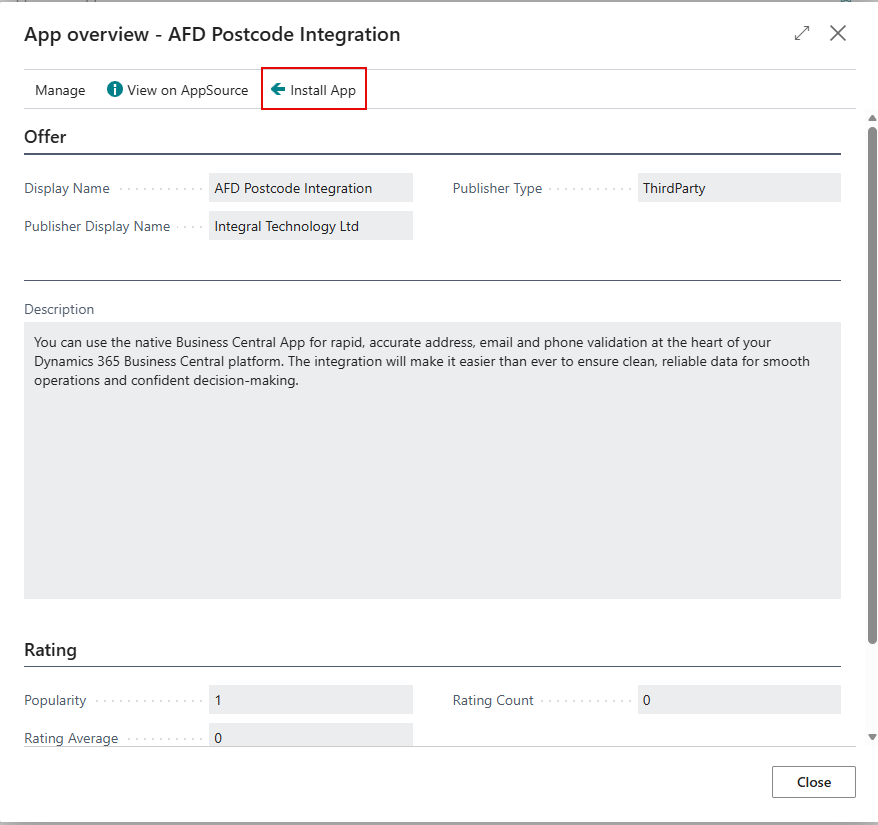Select the Display Name field
Screen dimensions: 878x825
click(310, 188)
